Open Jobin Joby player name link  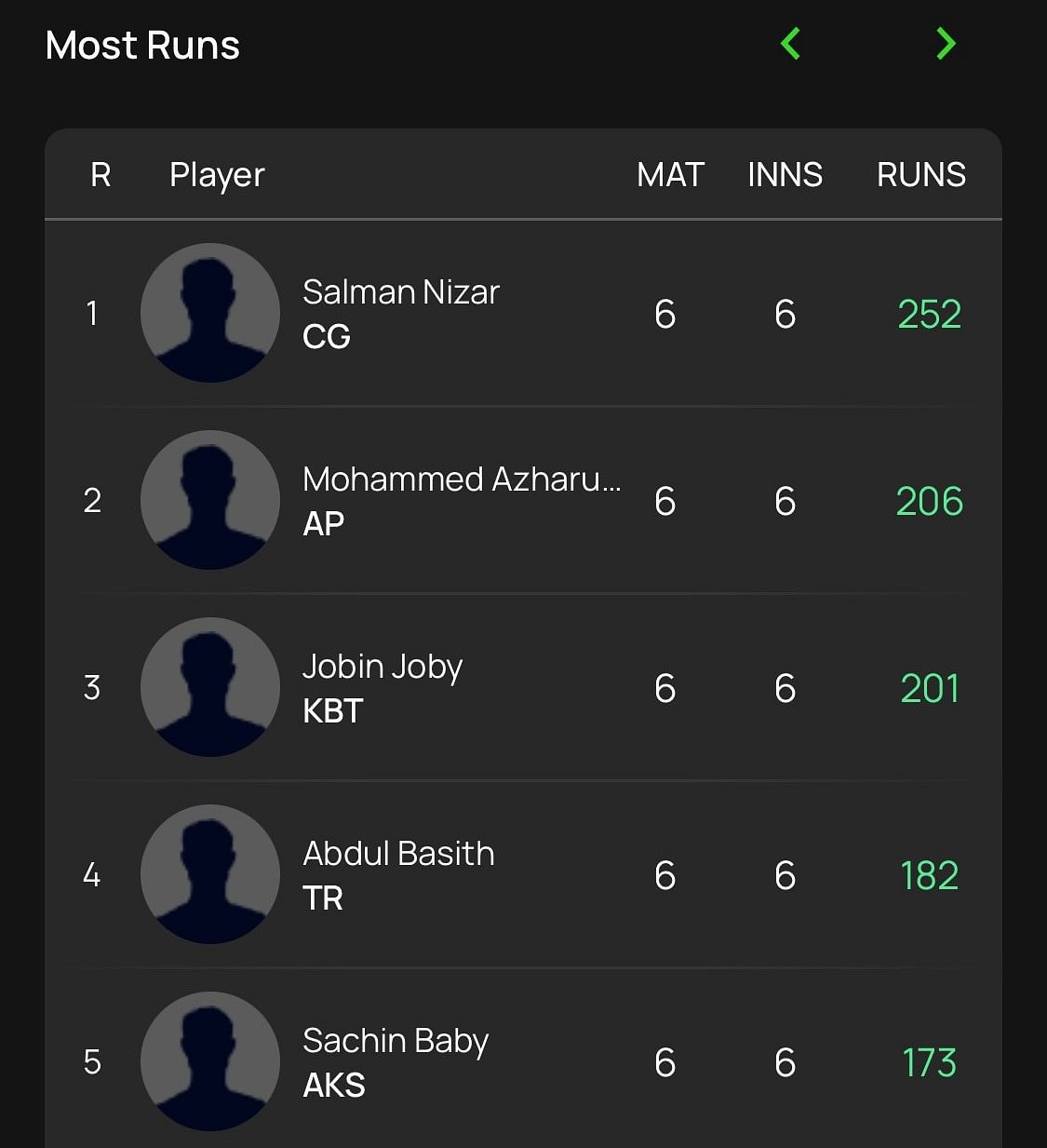383,667
